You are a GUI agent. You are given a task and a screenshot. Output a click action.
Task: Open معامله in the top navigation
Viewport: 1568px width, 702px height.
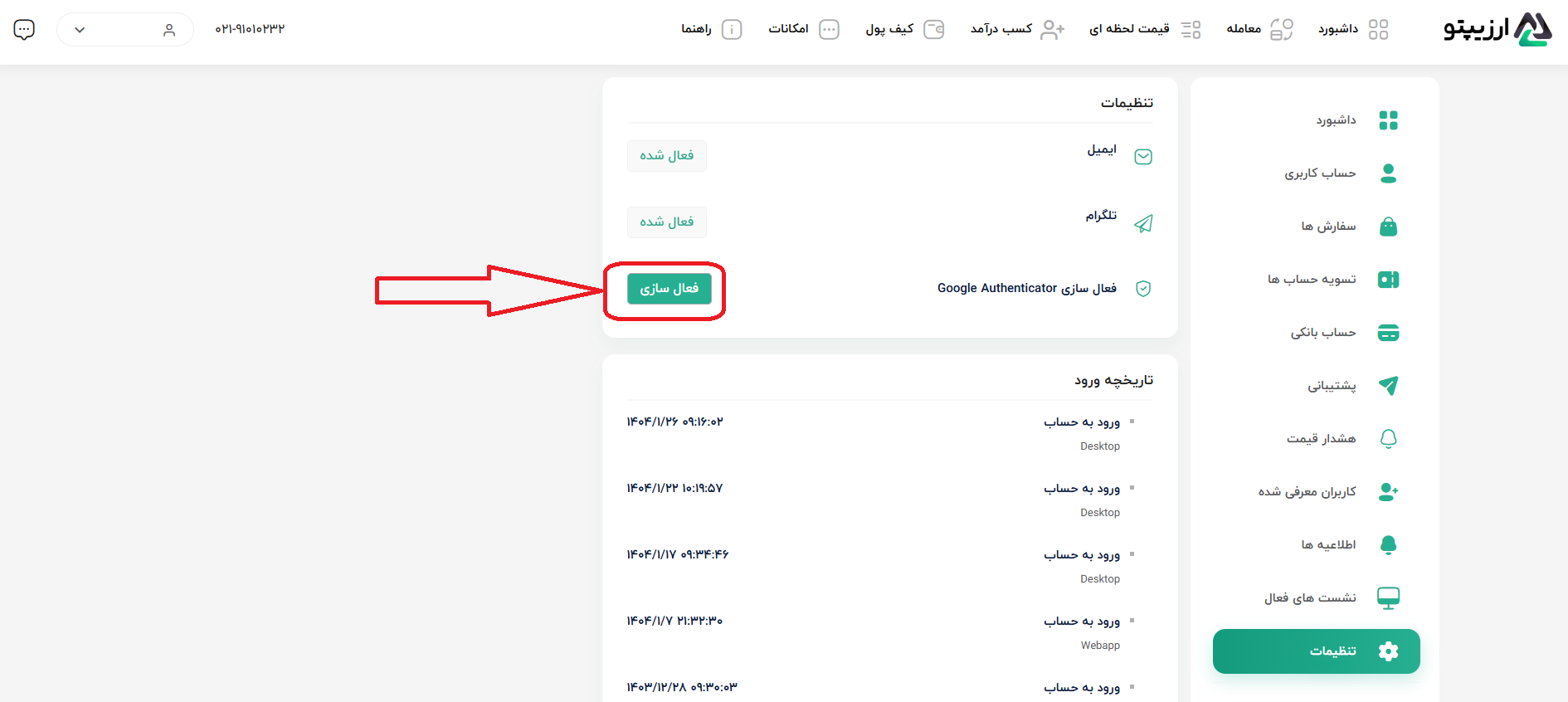tap(1244, 29)
